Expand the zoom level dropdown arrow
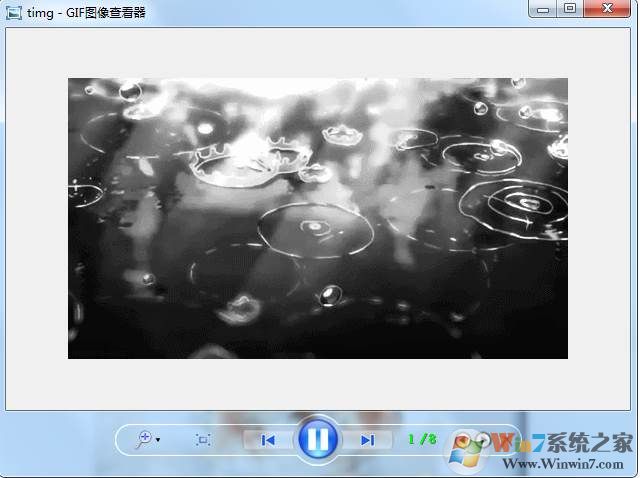Viewport: 640px width, 478px height. point(158,440)
